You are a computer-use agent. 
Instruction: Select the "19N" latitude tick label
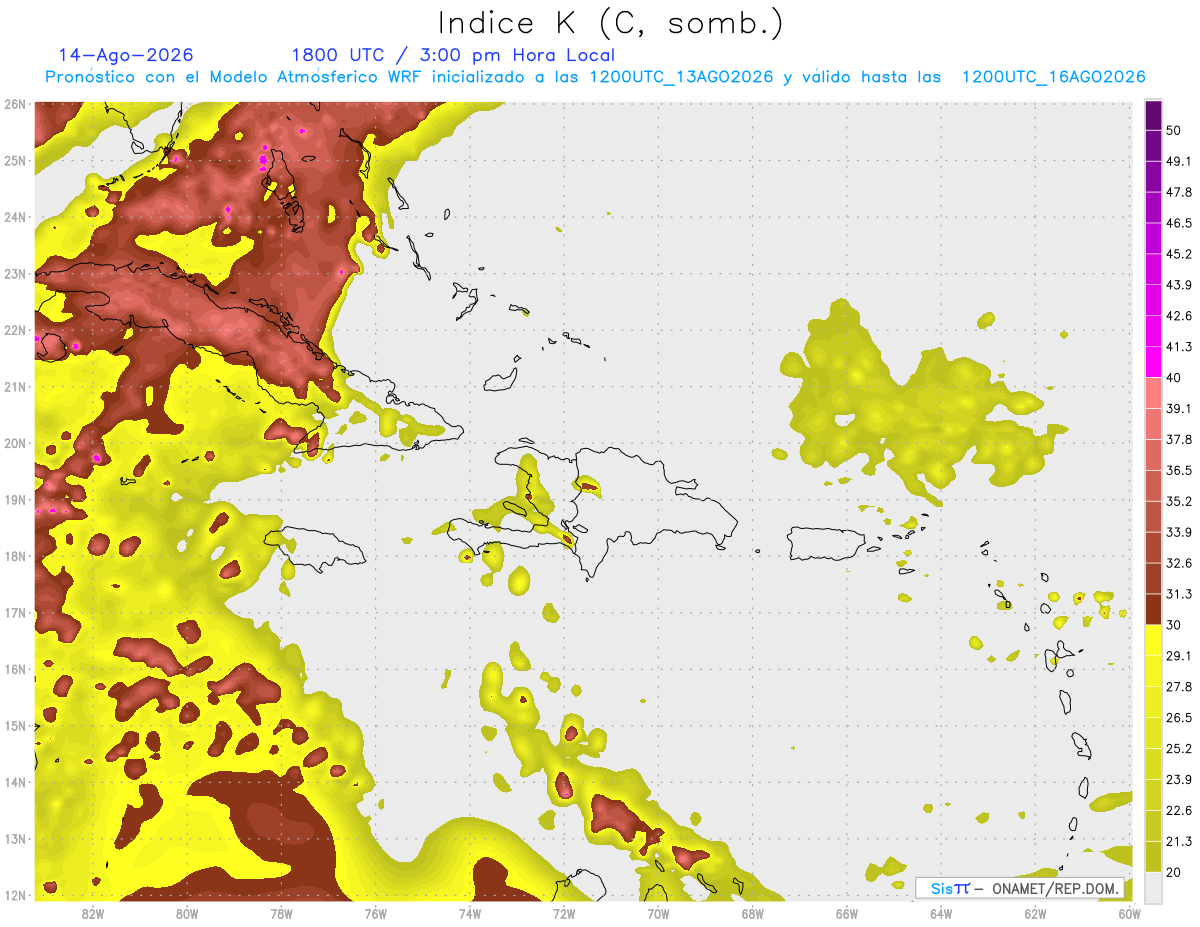click(x=15, y=500)
